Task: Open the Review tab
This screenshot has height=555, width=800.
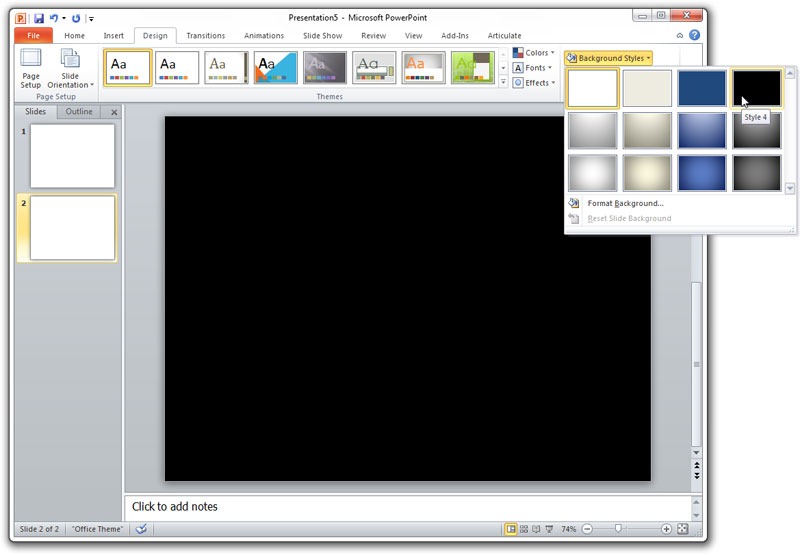Action: 373,36
